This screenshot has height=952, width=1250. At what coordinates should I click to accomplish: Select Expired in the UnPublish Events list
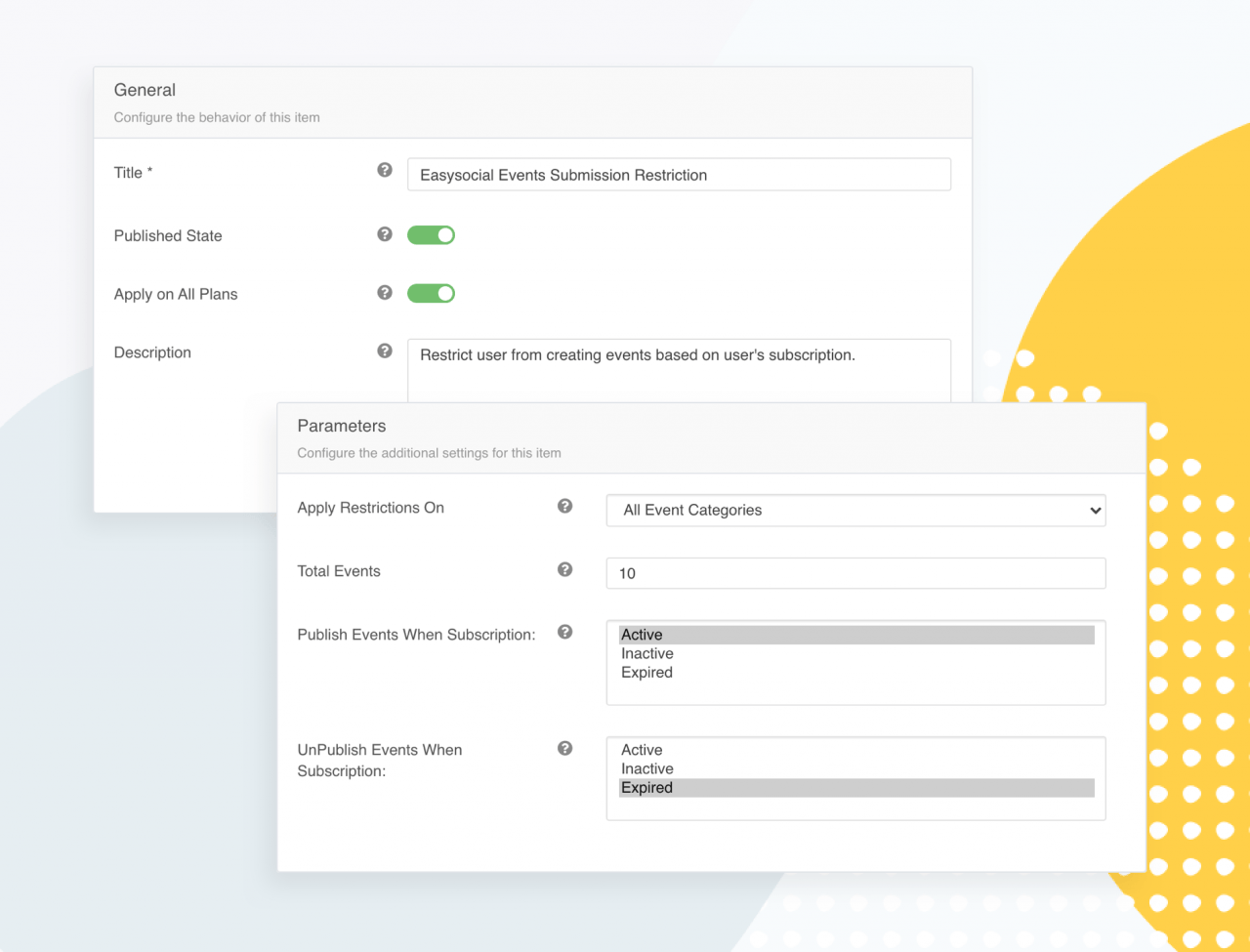point(856,787)
